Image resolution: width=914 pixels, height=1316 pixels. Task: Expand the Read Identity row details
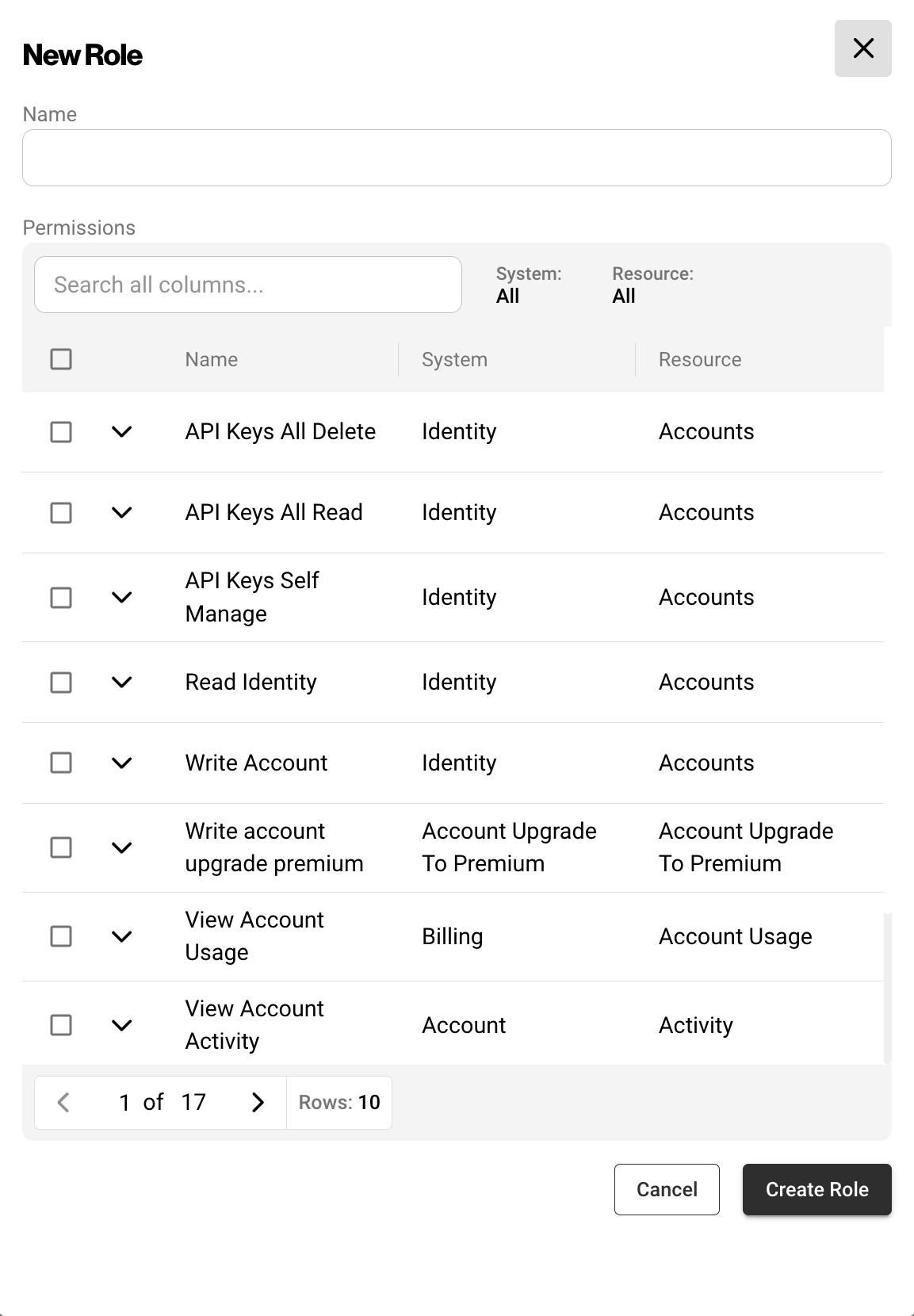tap(121, 683)
